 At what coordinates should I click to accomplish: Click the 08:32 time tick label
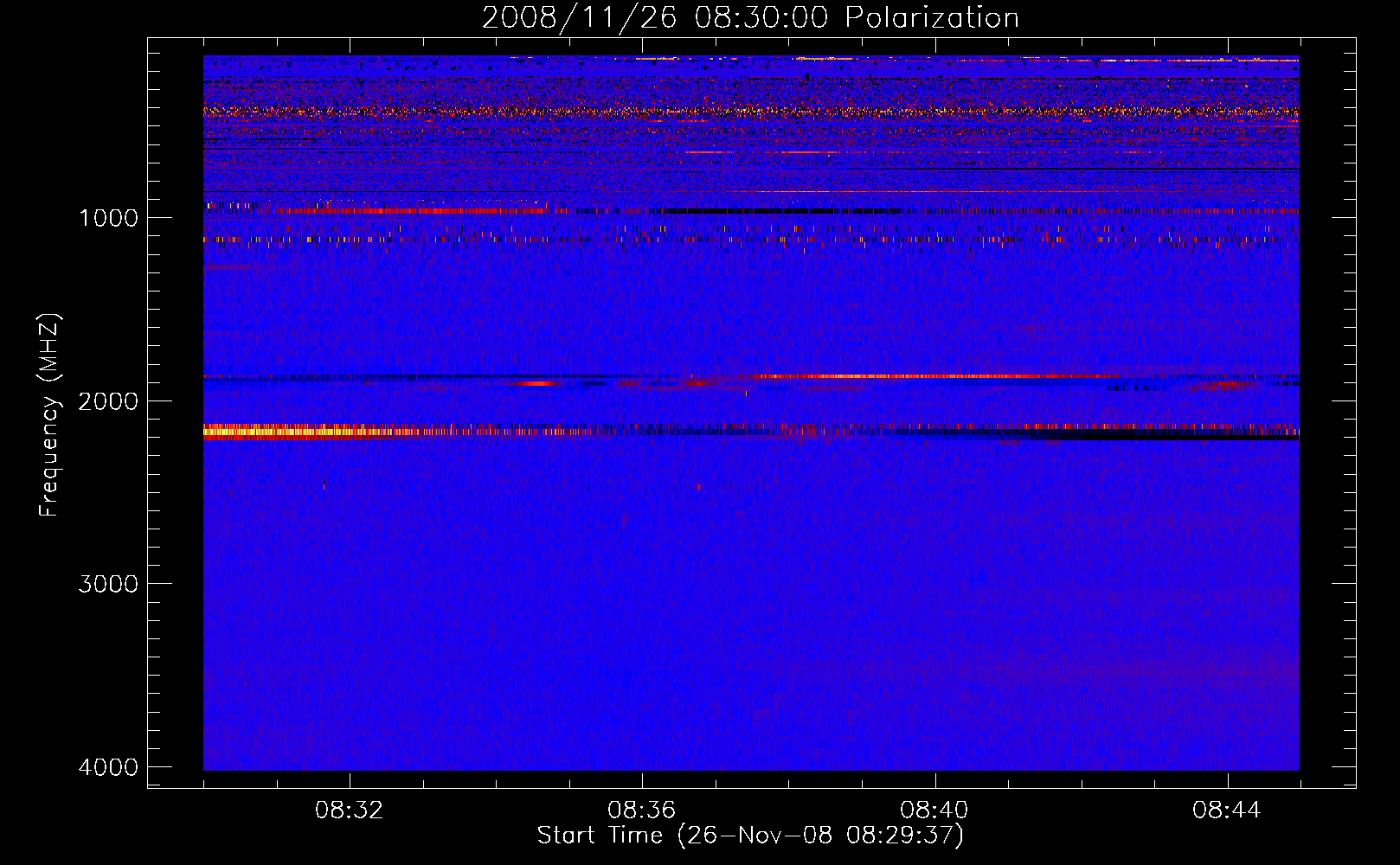pyautogui.click(x=350, y=811)
